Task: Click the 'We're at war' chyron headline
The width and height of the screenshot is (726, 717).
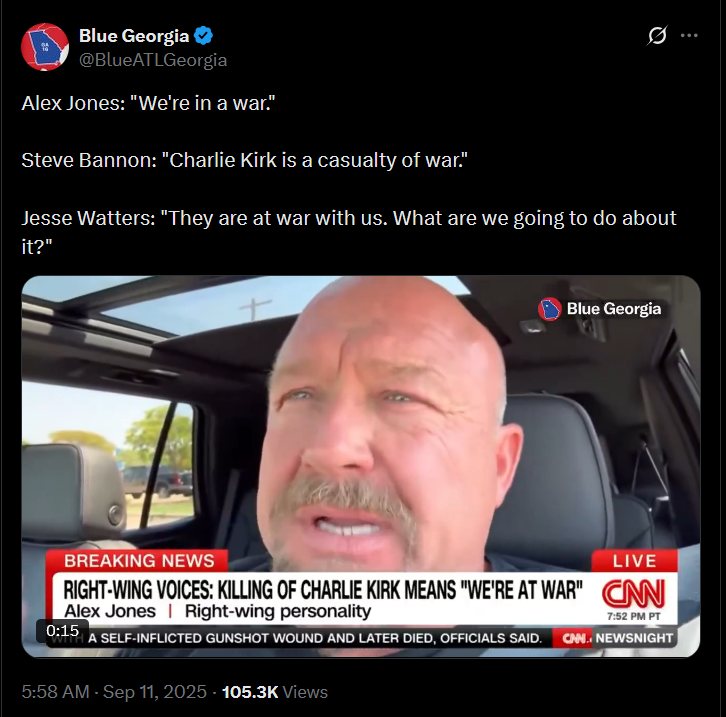Action: 322,590
